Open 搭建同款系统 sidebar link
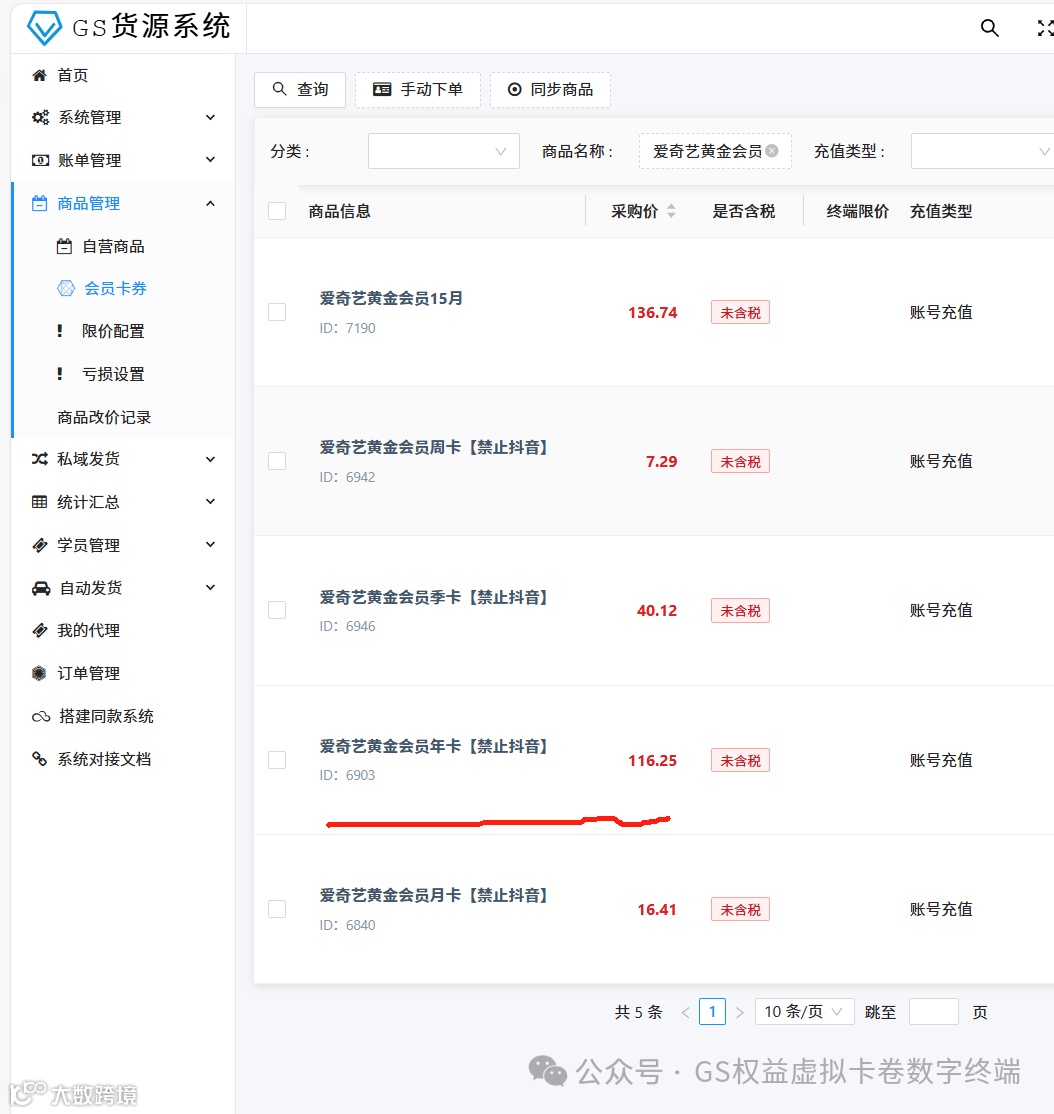 pos(107,716)
